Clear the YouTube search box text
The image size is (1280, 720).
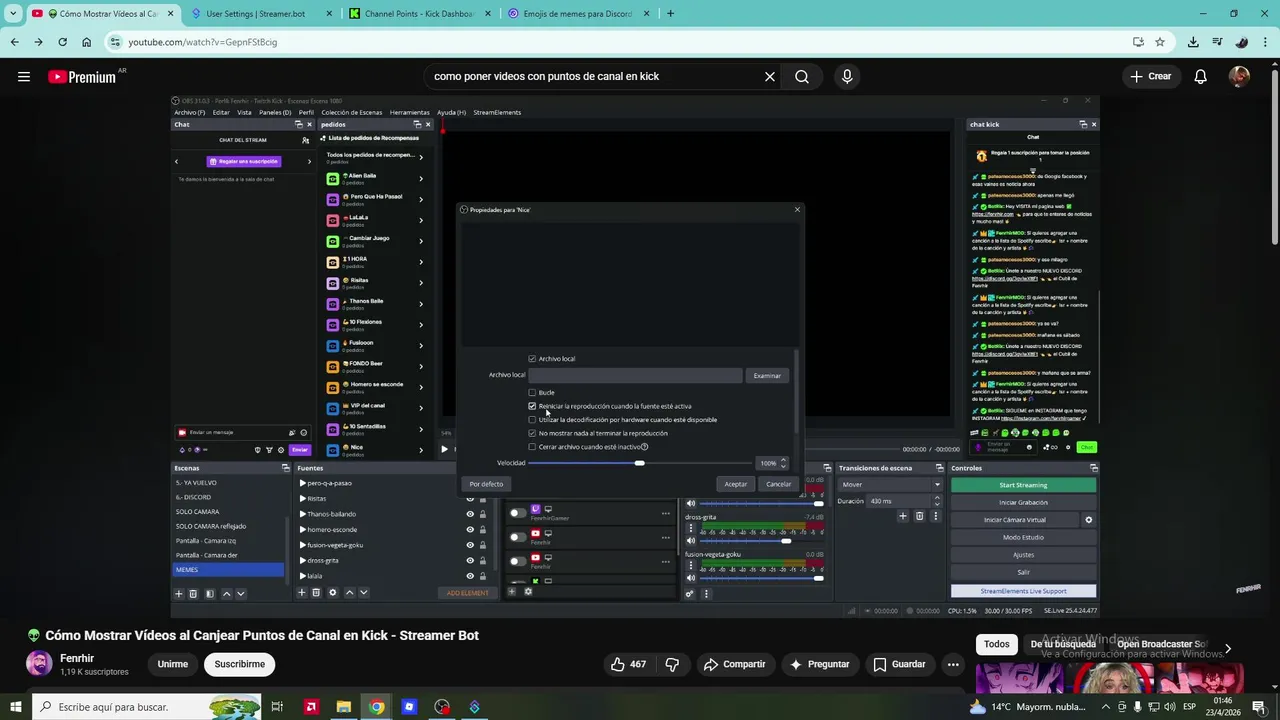[770, 76]
